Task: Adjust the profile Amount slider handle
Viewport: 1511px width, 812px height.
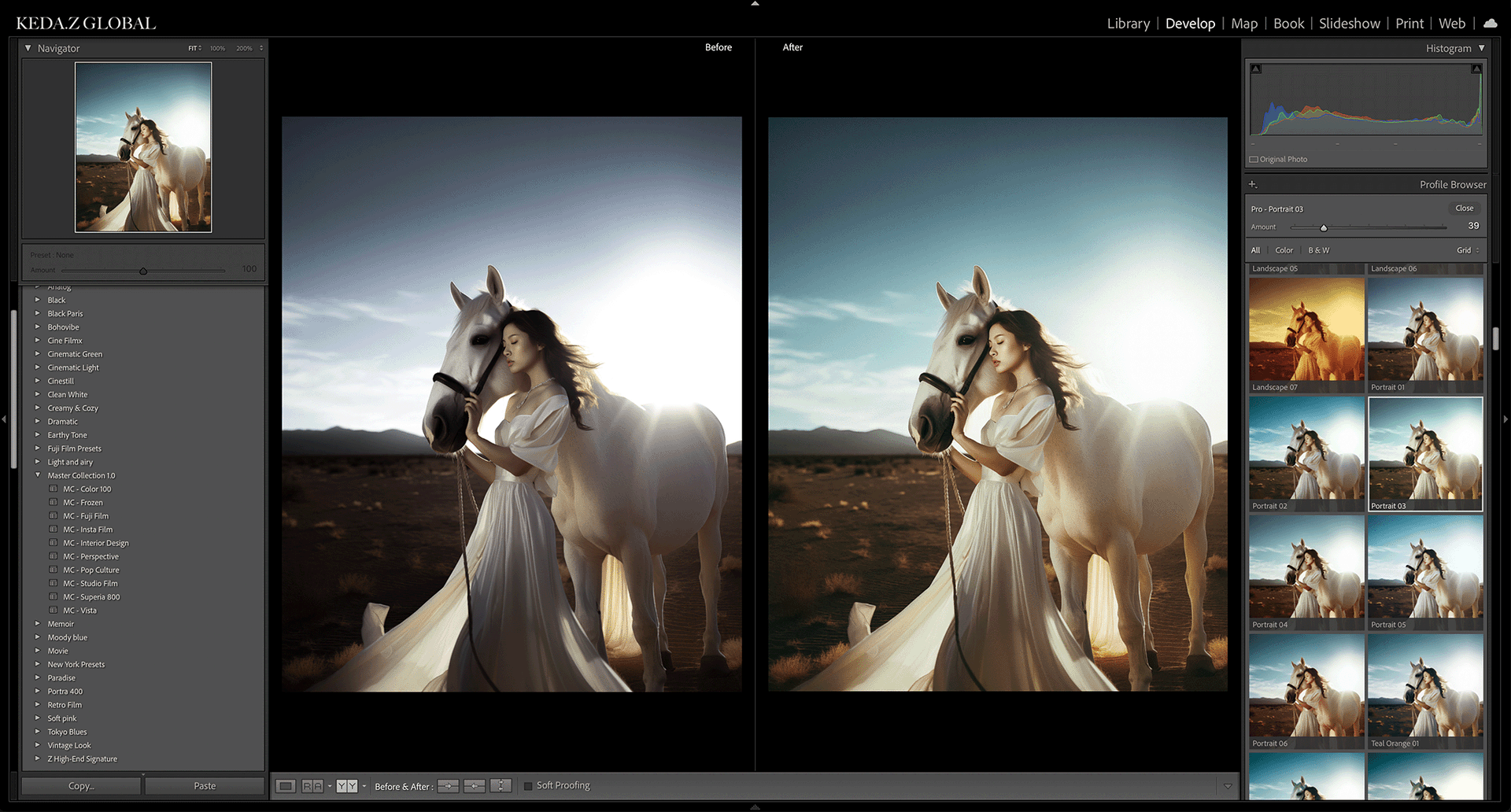Action: [1324, 228]
